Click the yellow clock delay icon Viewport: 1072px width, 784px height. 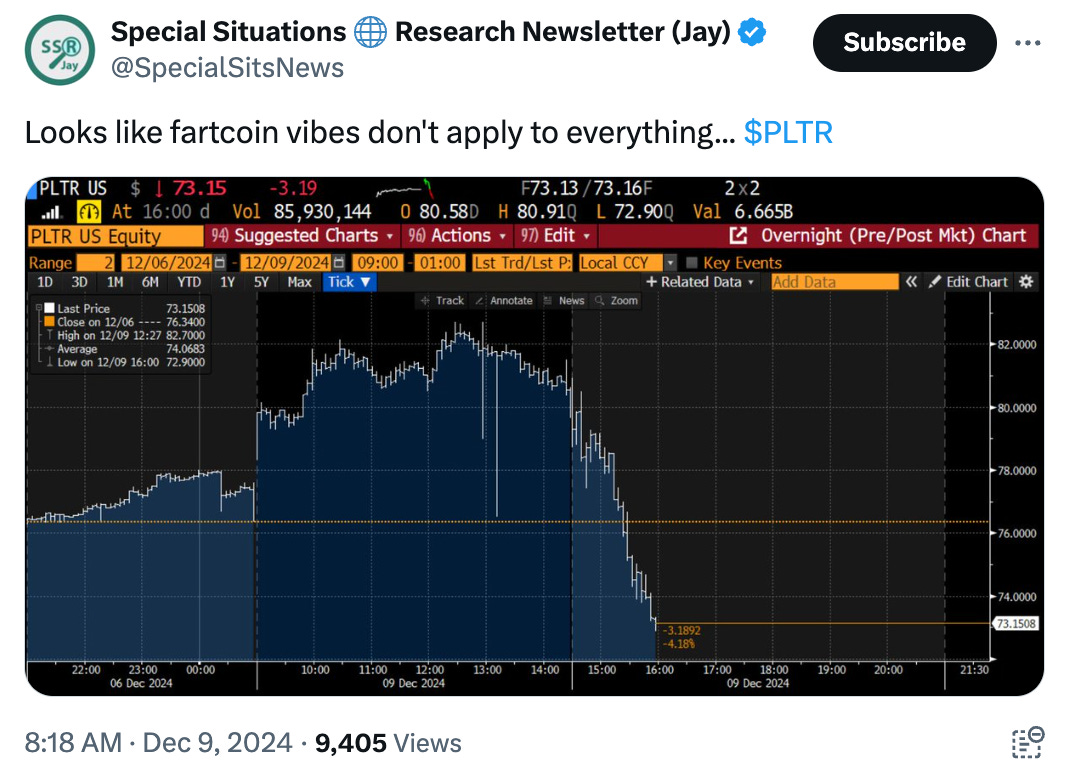89,212
